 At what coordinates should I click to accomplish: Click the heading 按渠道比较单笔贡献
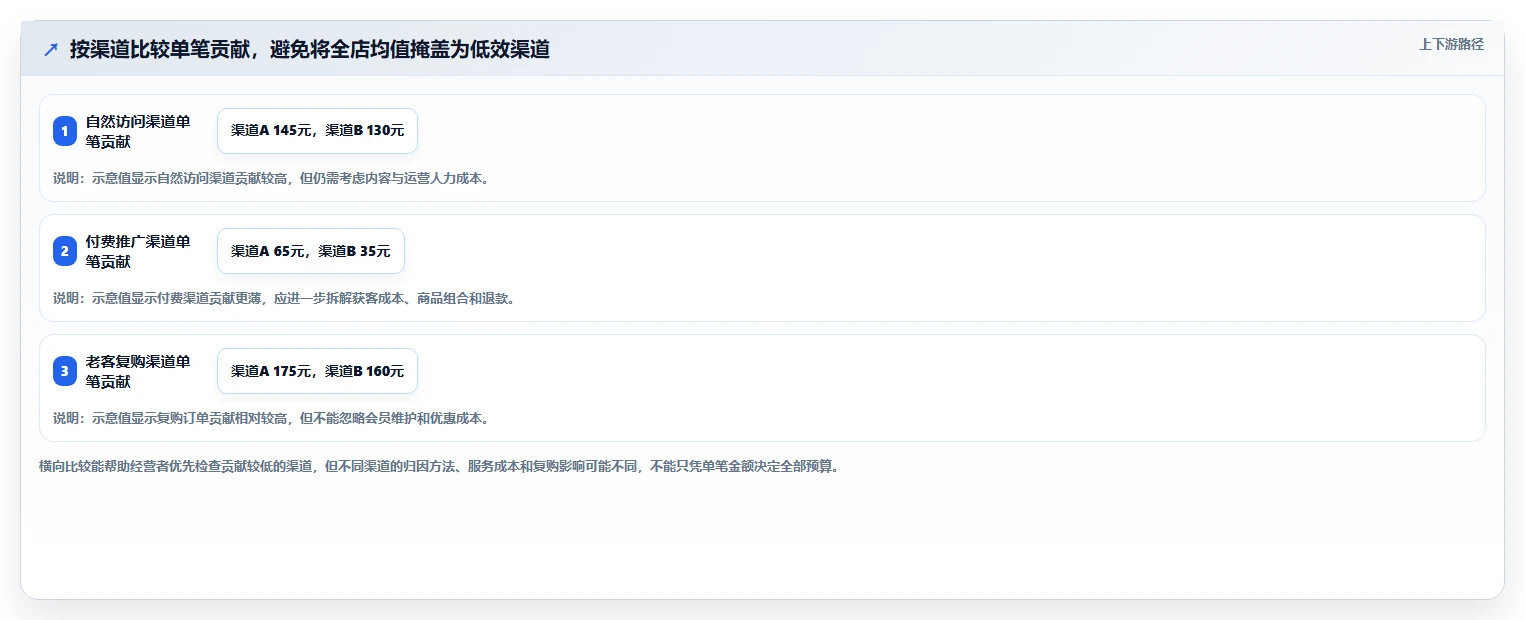point(310,49)
